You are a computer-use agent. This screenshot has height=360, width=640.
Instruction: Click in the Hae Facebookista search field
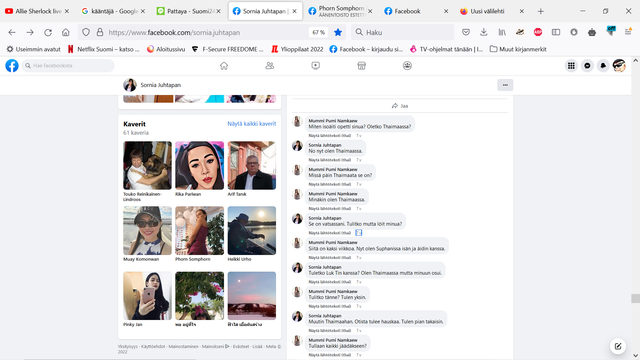click(68, 65)
